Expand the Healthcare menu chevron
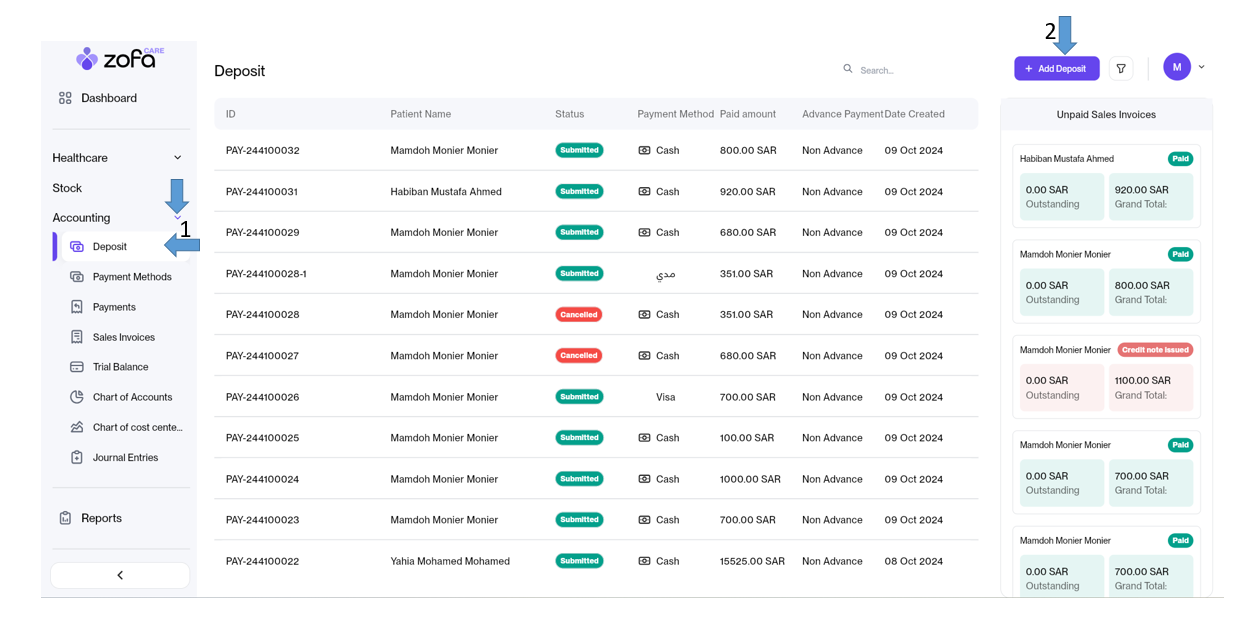Screen dimensions: 1247x640 [178, 158]
